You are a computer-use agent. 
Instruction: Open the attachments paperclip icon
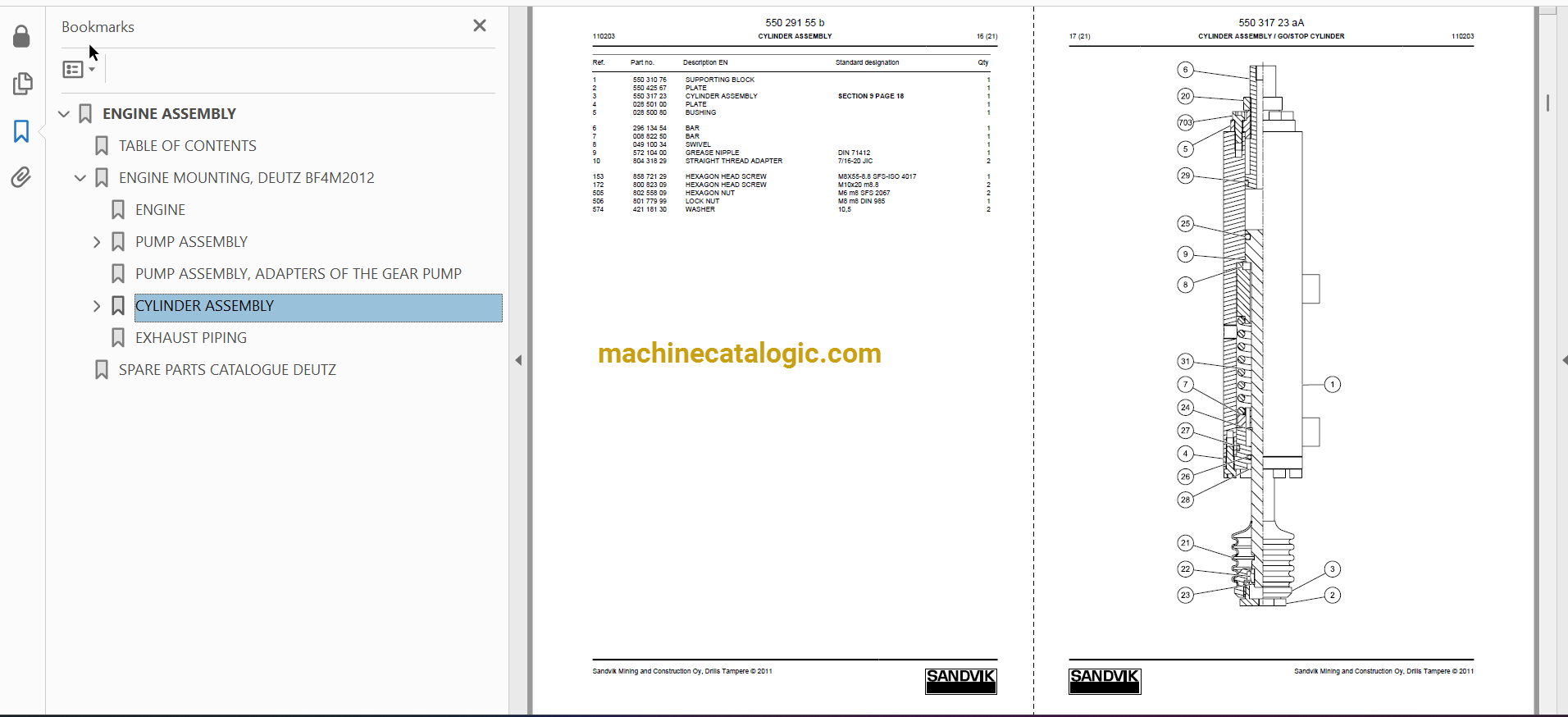tap(21, 177)
